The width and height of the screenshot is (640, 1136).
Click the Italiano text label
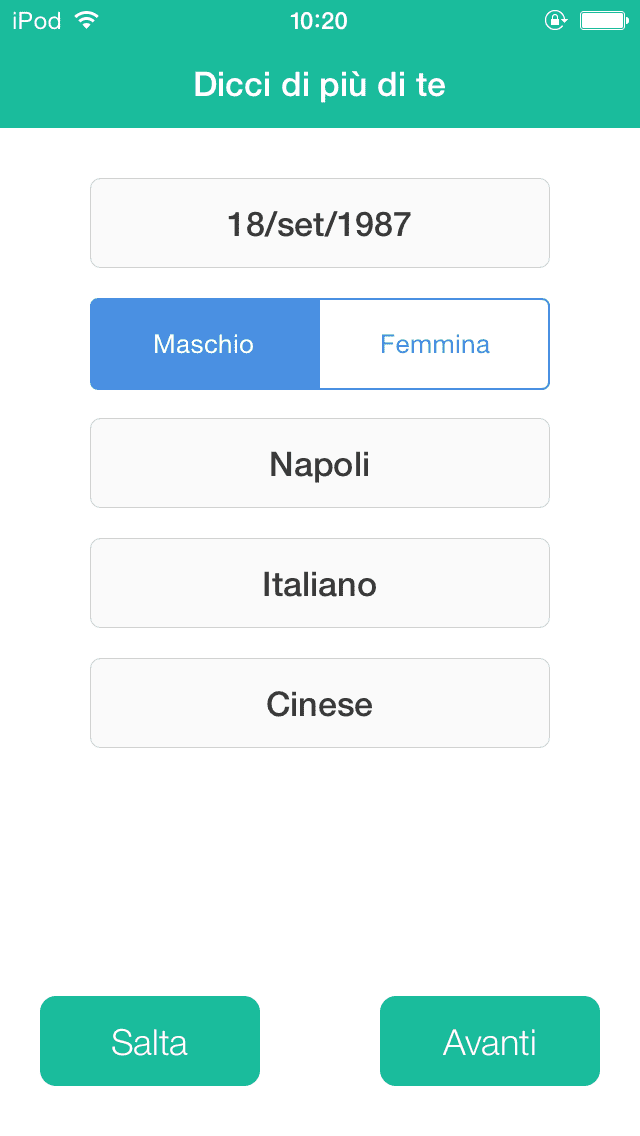(320, 584)
